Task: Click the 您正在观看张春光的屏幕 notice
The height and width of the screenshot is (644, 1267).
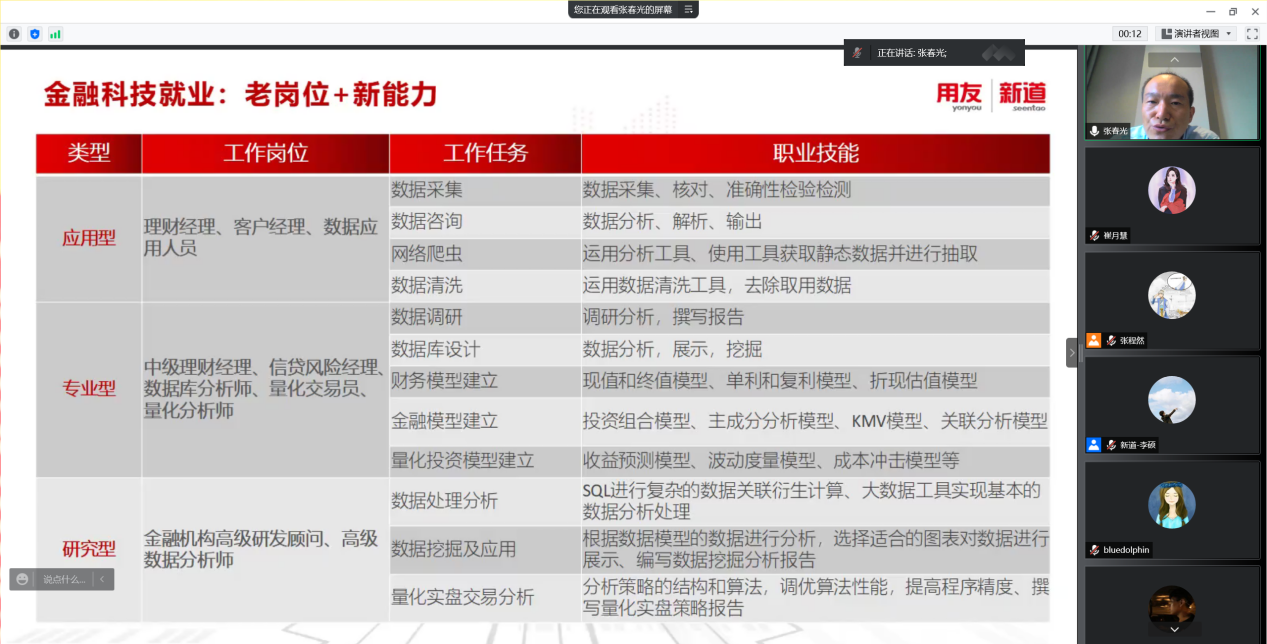Action: tap(622, 9)
